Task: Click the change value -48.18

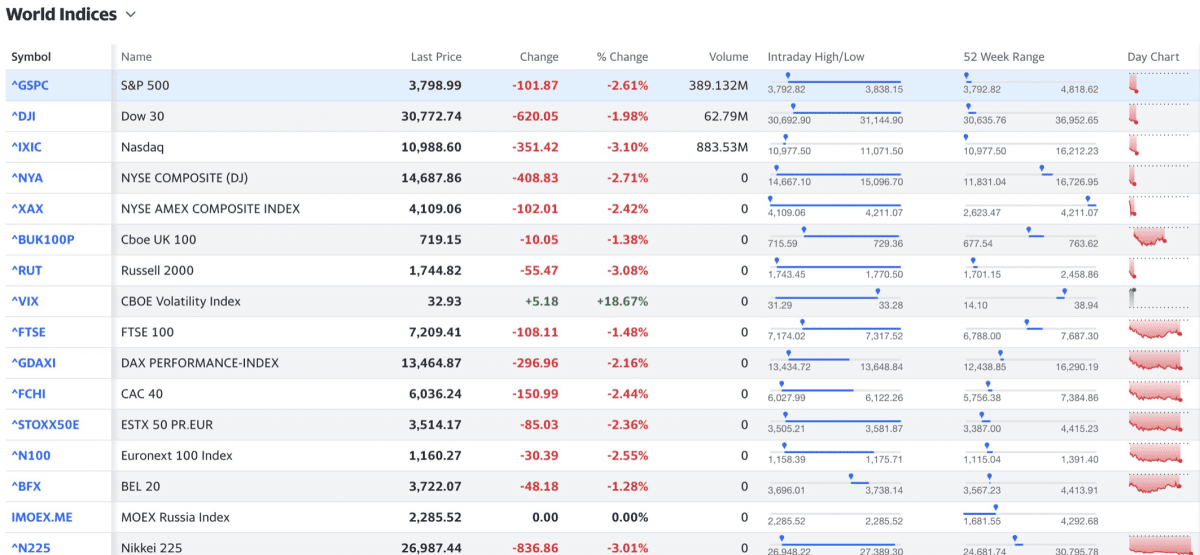Action: pos(539,487)
